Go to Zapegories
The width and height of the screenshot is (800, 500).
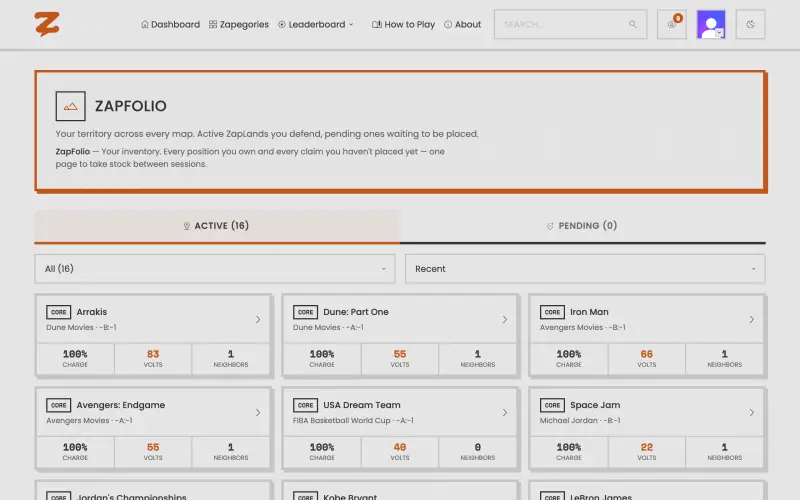pos(239,24)
